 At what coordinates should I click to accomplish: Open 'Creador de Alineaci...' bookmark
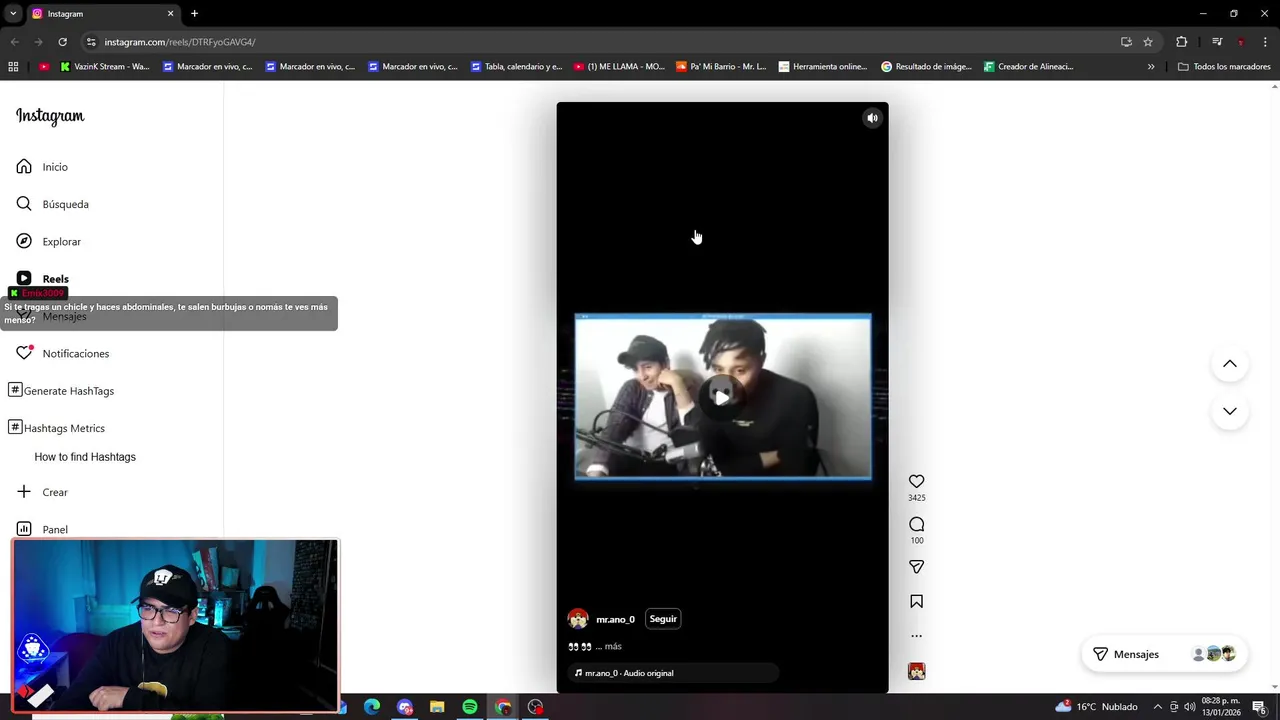1028,67
